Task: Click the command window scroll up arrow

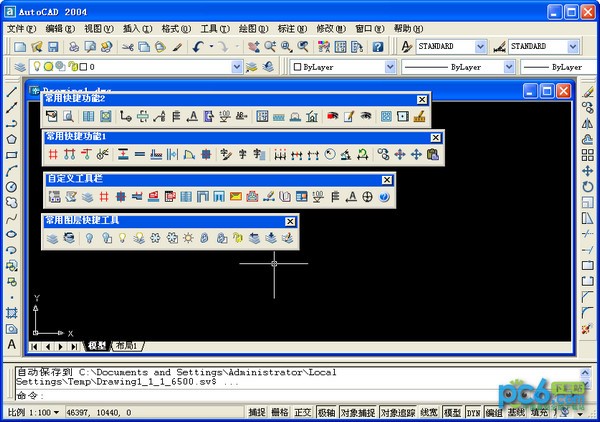Action: point(585,372)
